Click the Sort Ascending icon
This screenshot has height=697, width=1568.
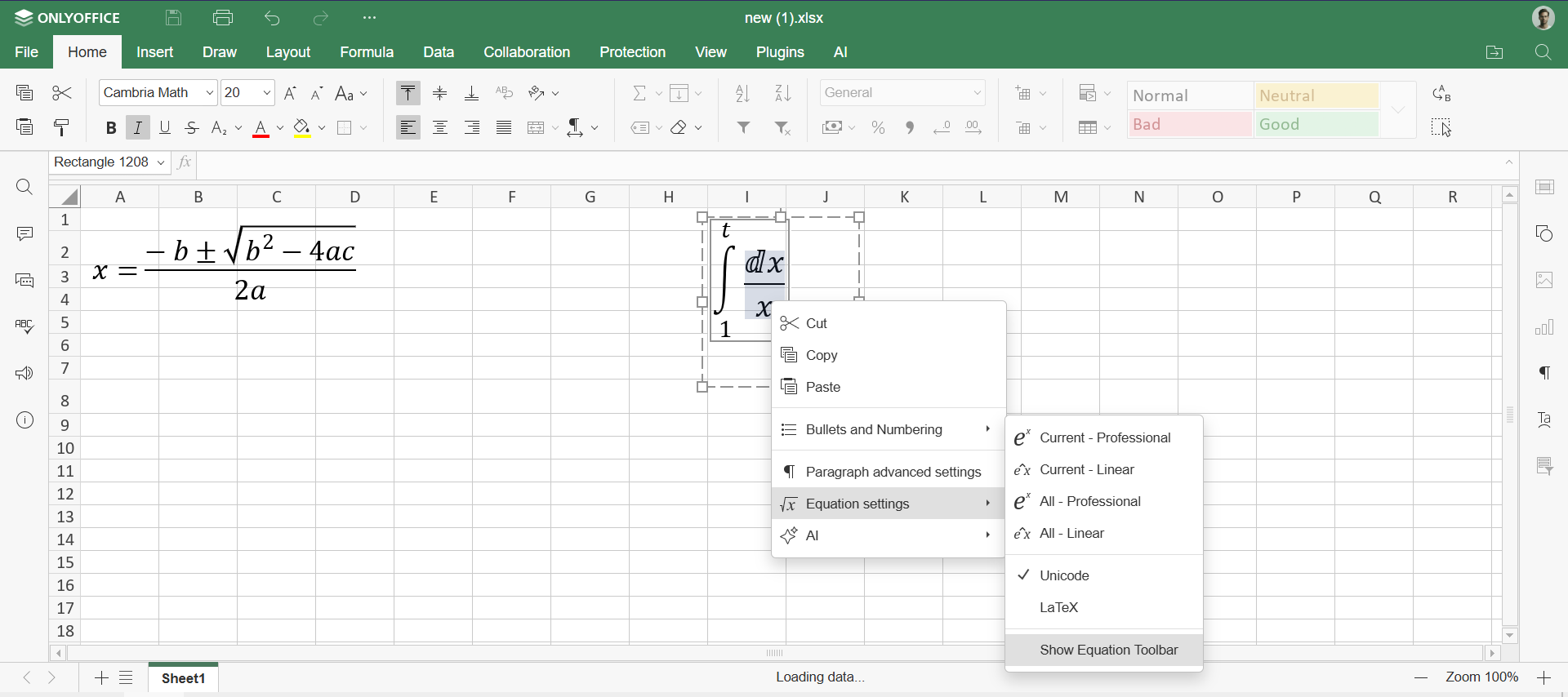pyautogui.click(x=742, y=94)
